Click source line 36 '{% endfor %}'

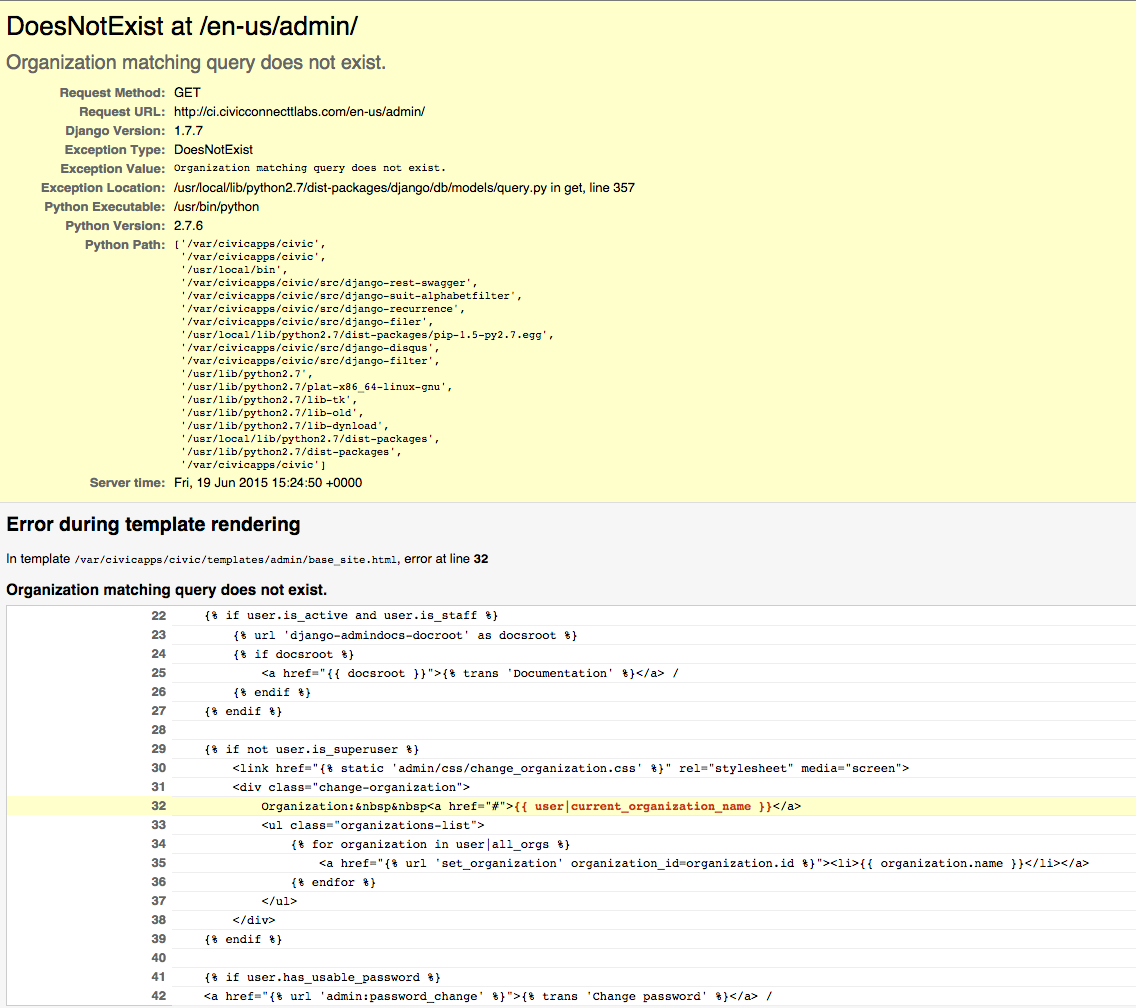[x=333, y=882]
